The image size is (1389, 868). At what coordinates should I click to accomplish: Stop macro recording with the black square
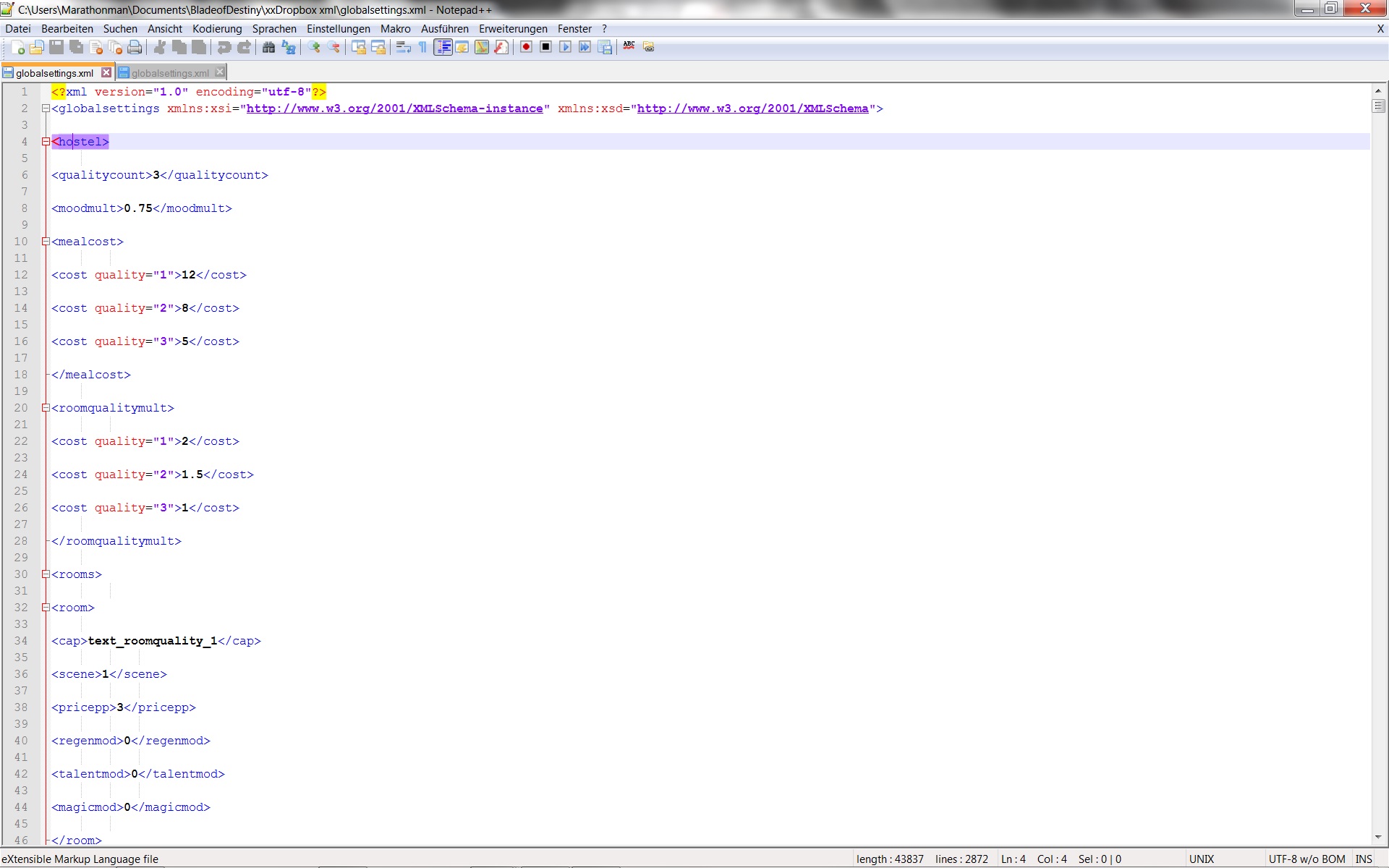tap(546, 48)
